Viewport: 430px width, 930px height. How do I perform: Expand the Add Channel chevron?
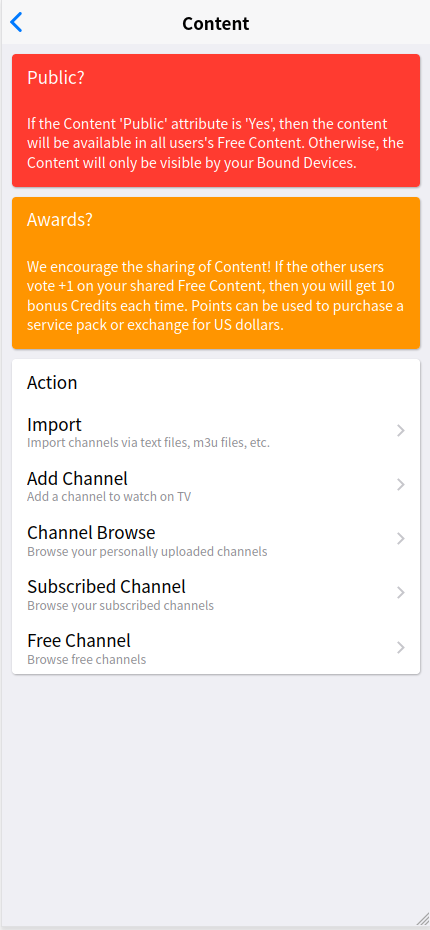click(x=401, y=485)
